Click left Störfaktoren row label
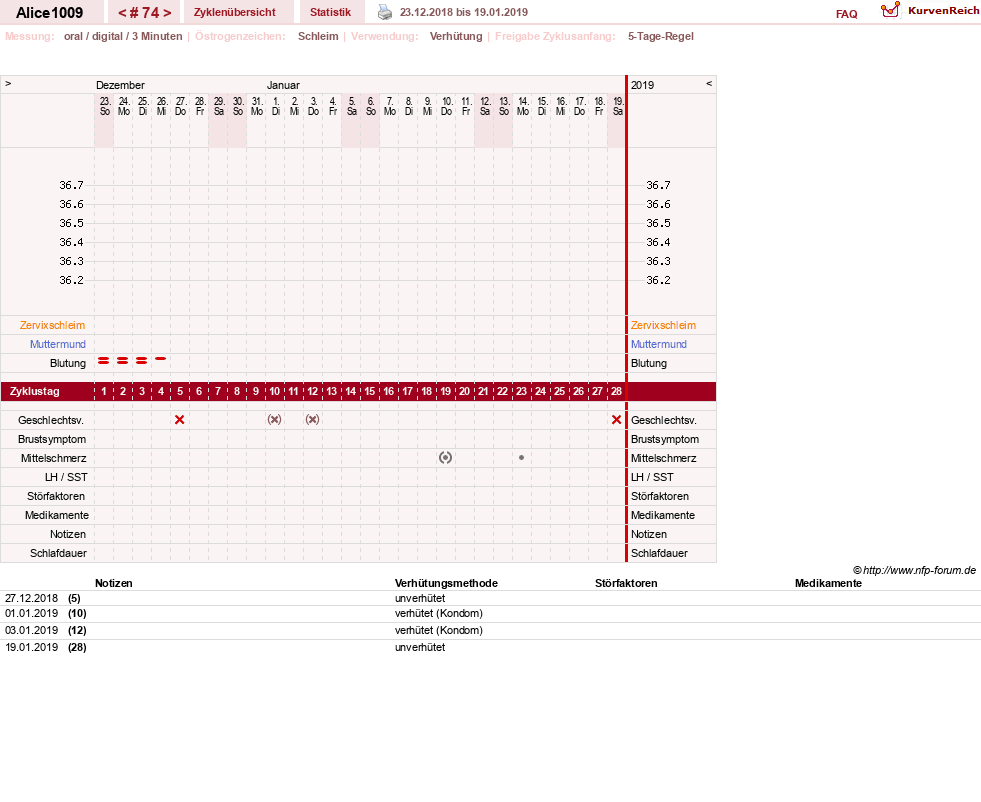 (56, 496)
